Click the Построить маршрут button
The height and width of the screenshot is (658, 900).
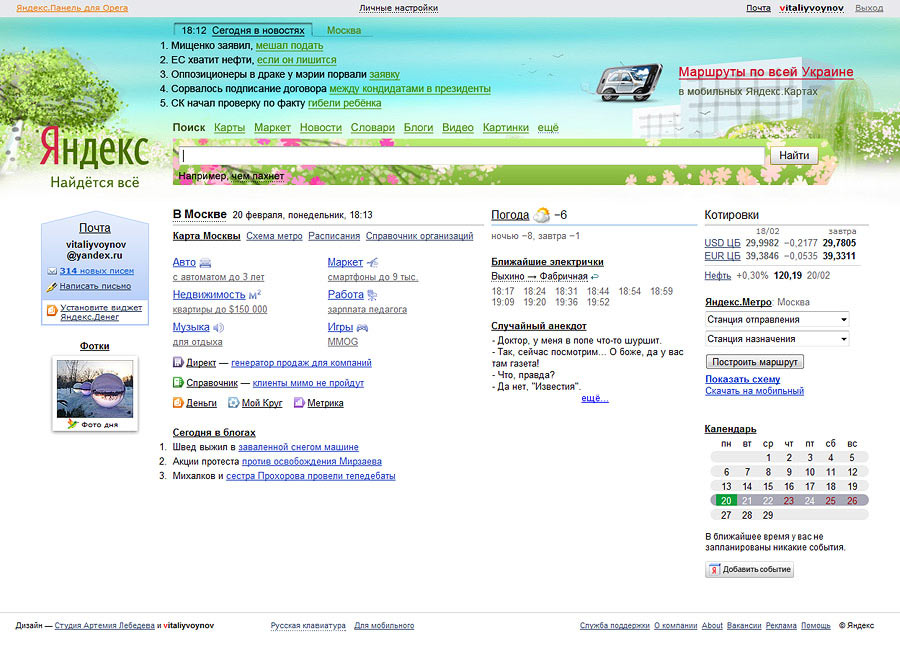point(754,361)
